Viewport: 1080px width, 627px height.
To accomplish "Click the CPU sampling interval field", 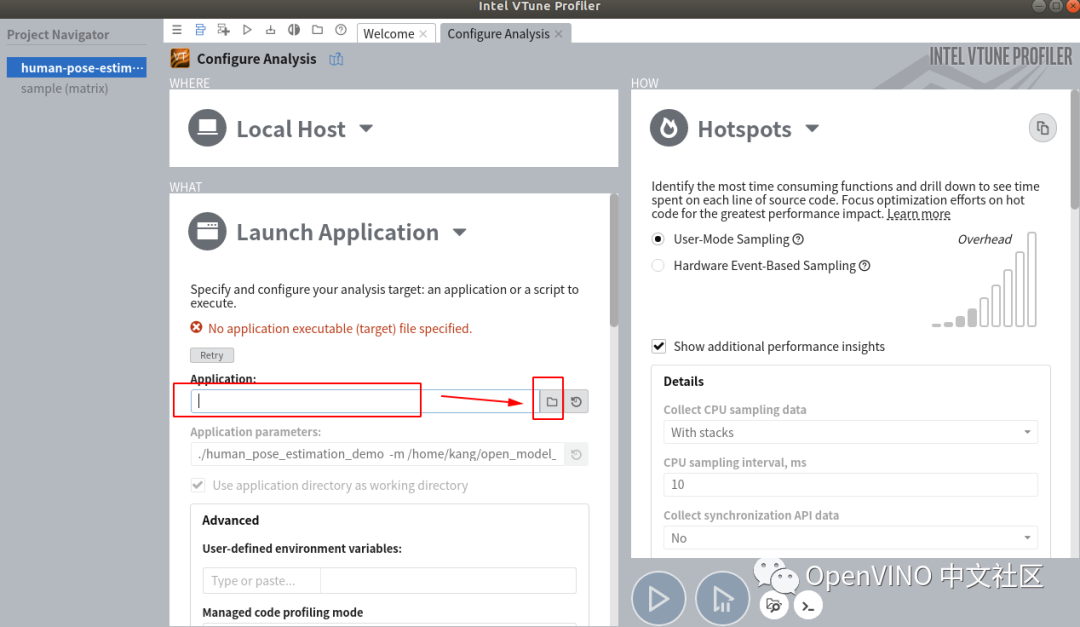I will [851, 485].
